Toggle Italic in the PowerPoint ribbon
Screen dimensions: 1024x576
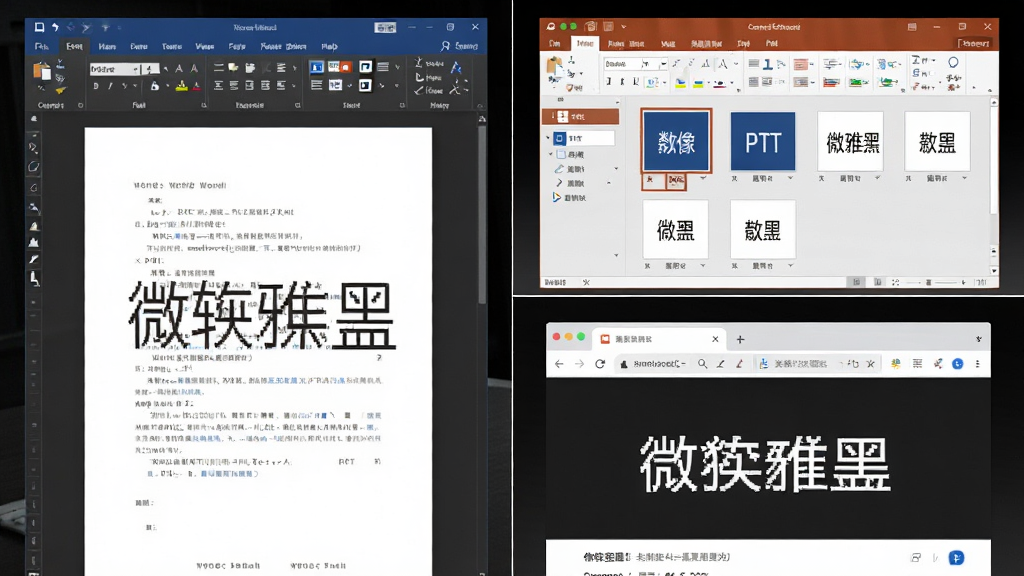(621, 82)
